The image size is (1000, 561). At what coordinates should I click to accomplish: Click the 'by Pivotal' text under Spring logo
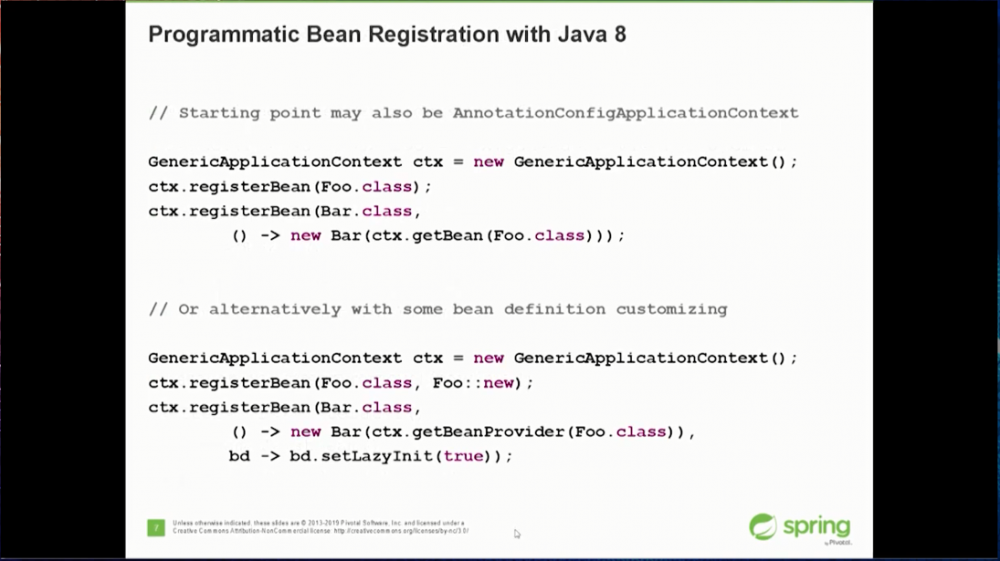tap(837, 543)
